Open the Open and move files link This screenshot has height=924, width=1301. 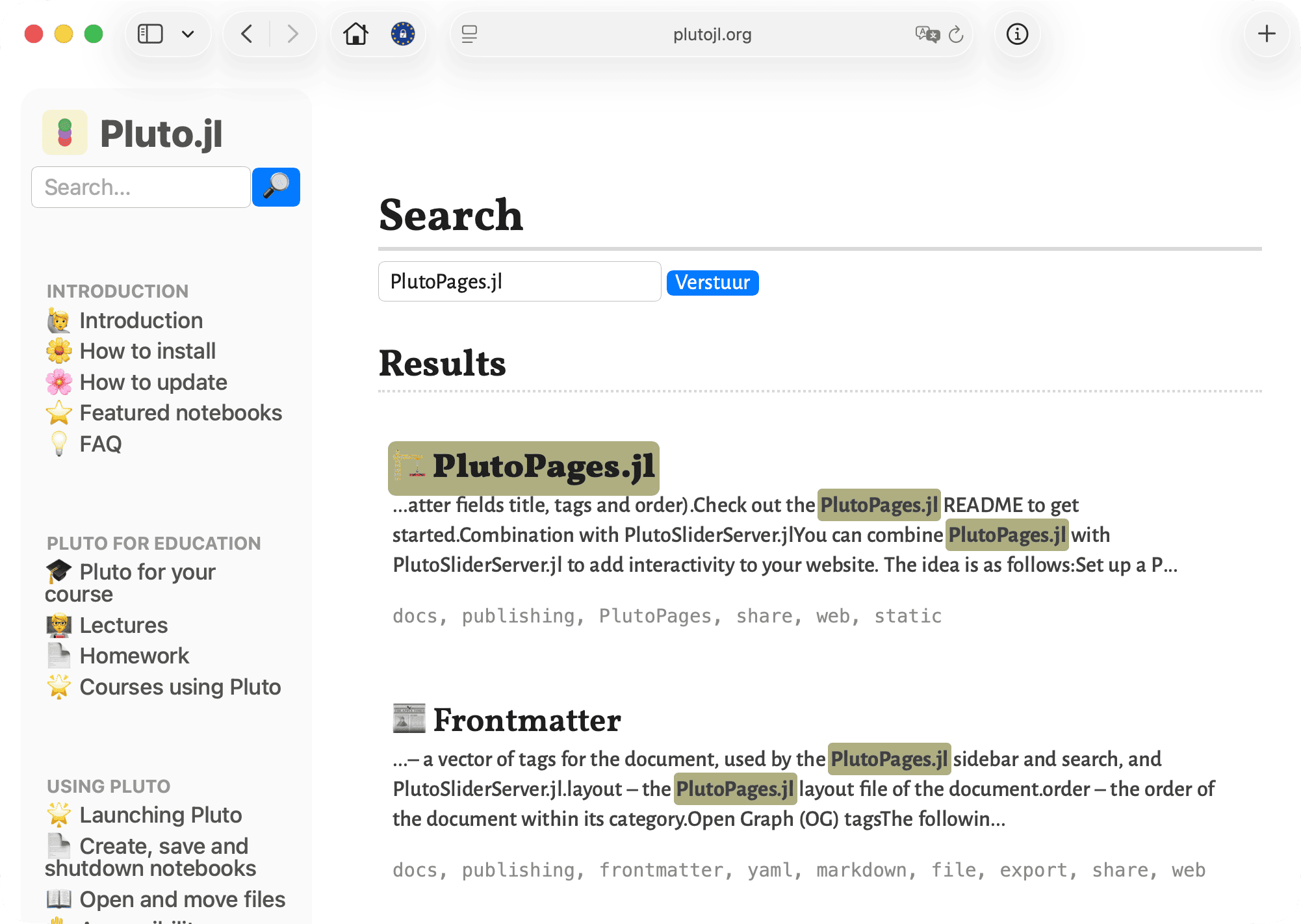coord(183,899)
